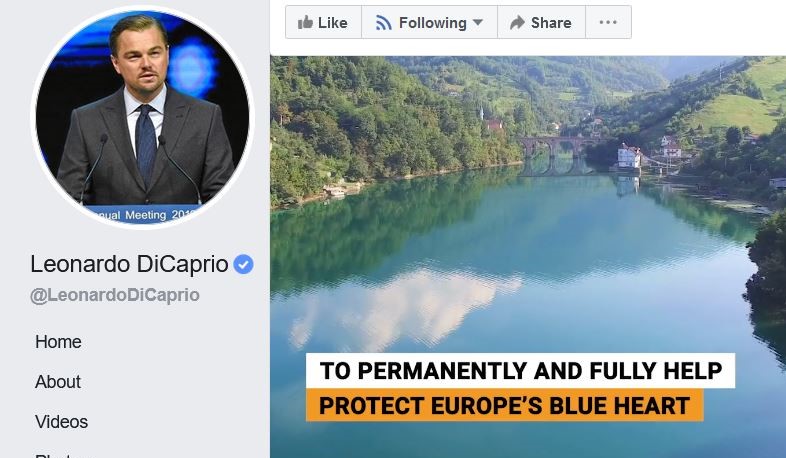The image size is (786, 458).
Task: Click the blue verified badge checkmark
Action: point(243,264)
